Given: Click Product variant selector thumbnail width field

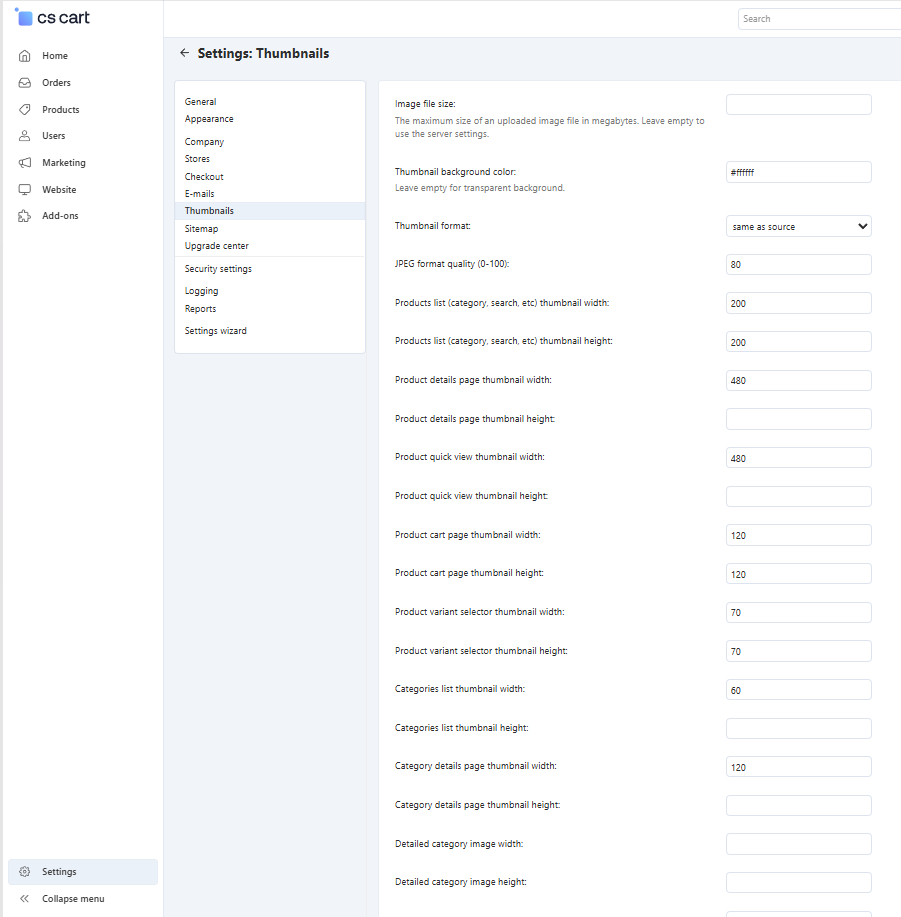Looking at the screenshot, I should point(799,612).
